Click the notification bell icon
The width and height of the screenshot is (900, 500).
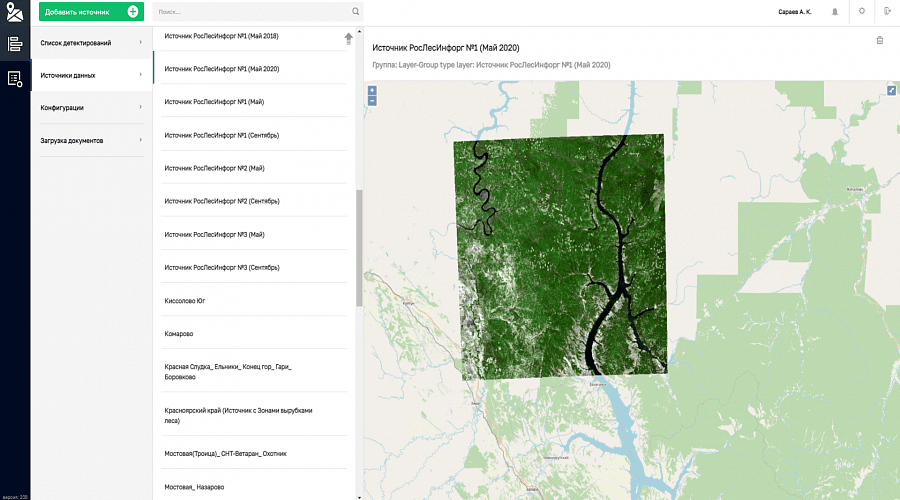(835, 12)
